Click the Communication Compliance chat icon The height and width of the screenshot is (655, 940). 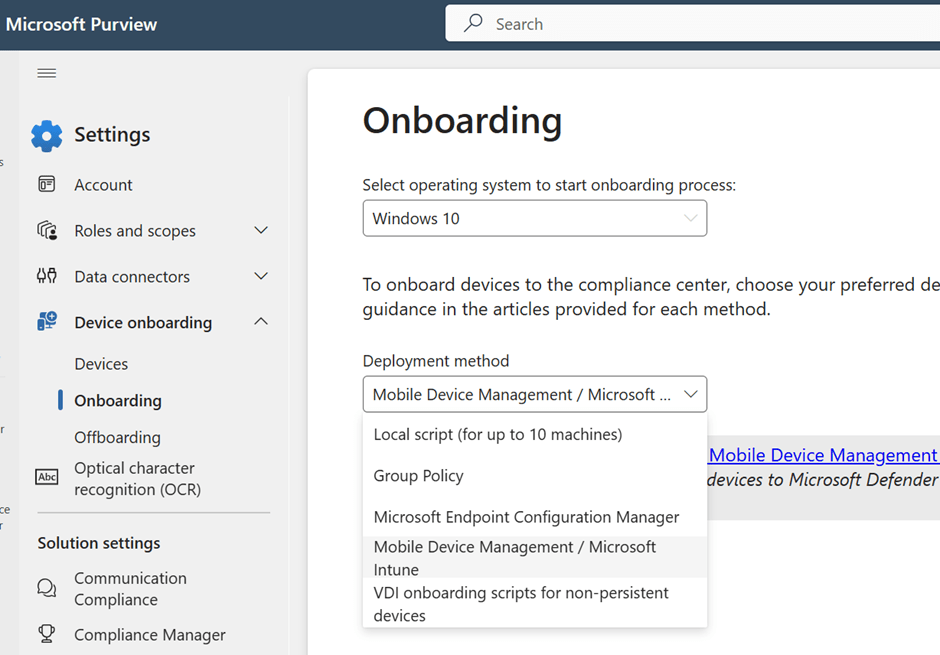[x=46, y=588]
